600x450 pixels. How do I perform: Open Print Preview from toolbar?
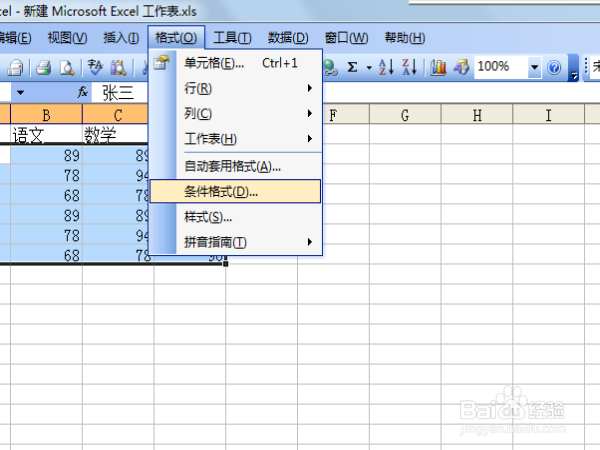click(67, 68)
